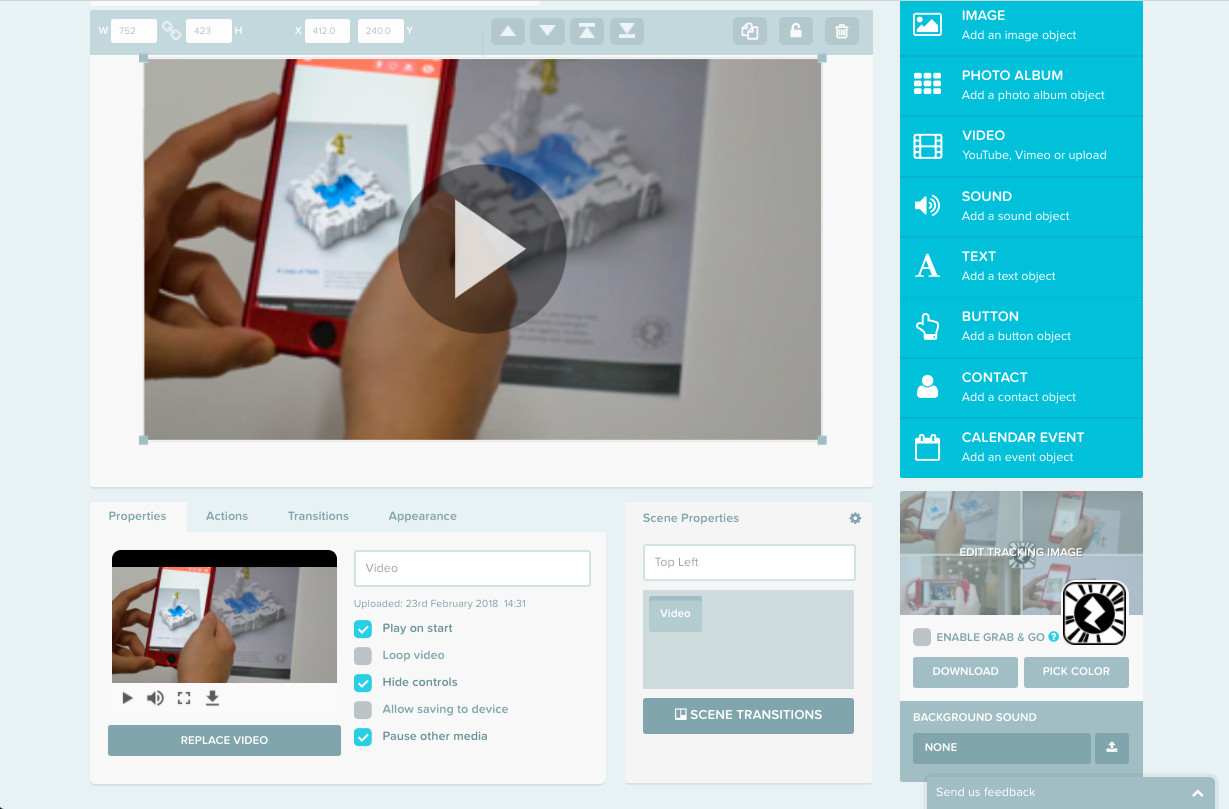Open the Appearance tab
Viewport: 1229px width, 809px height.
[422, 516]
